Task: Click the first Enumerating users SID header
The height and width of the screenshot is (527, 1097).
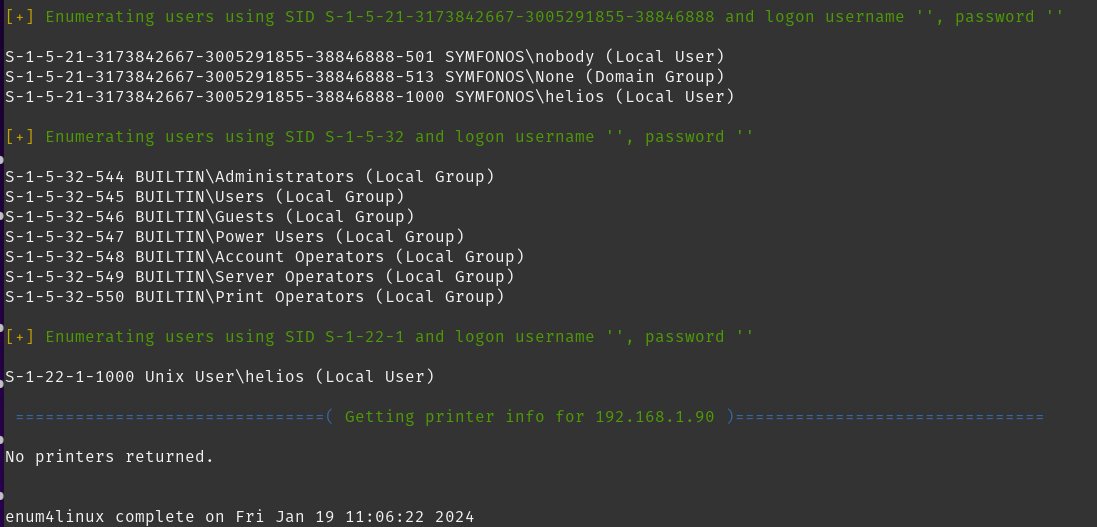Action: click(x=535, y=16)
